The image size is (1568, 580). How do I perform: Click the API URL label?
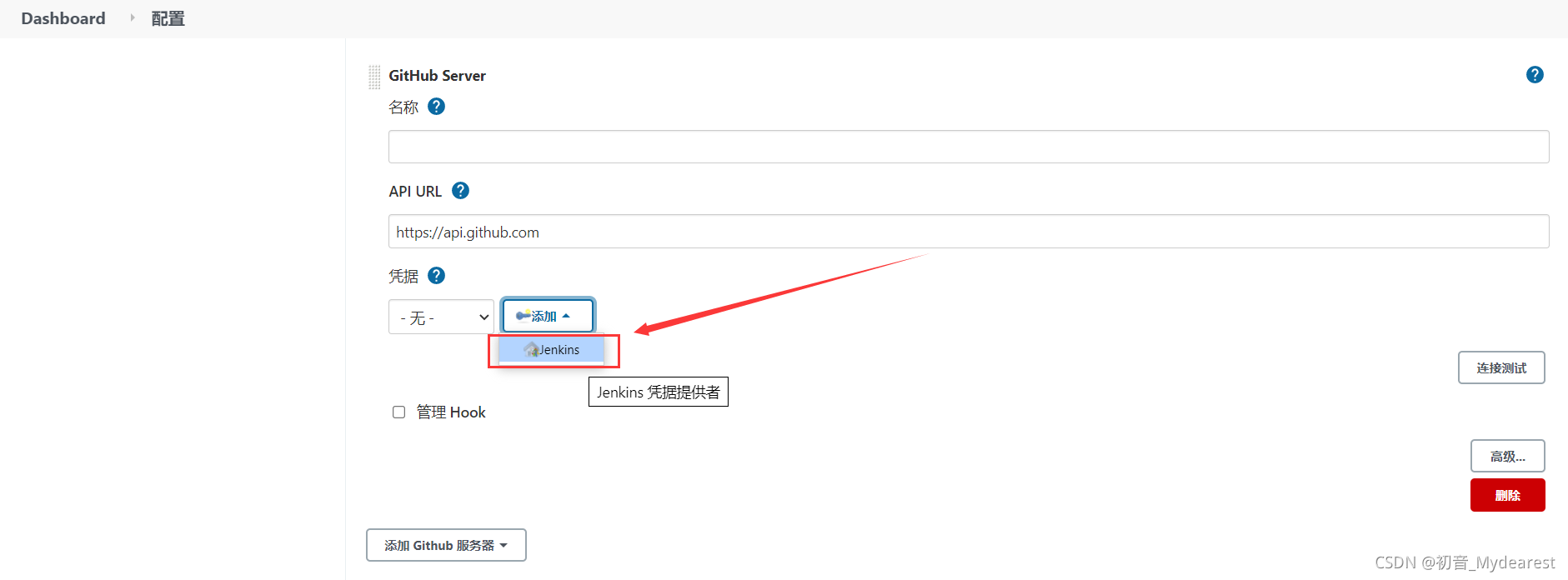coord(415,192)
